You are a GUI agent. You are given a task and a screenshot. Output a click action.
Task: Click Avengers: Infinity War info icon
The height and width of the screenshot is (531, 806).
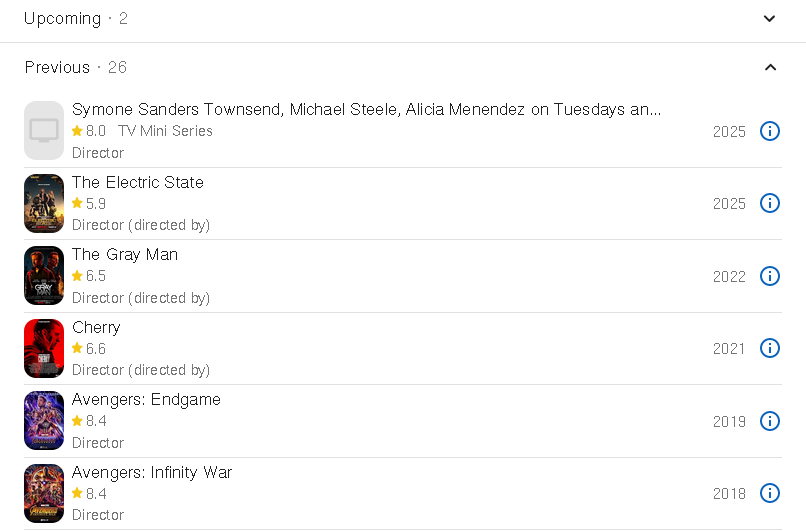[x=770, y=493]
